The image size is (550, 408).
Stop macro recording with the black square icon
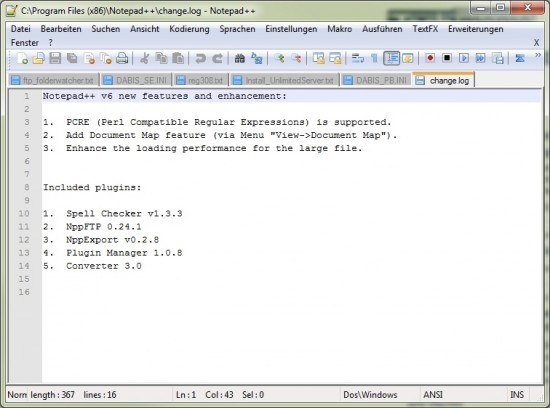447,58
